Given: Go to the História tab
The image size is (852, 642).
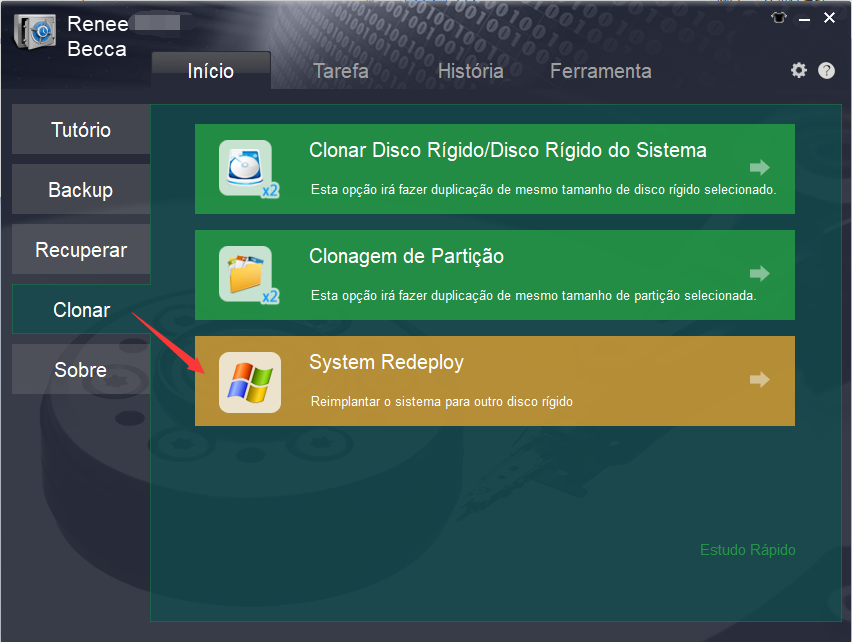Looking at the screenshot, I should 470,71.
